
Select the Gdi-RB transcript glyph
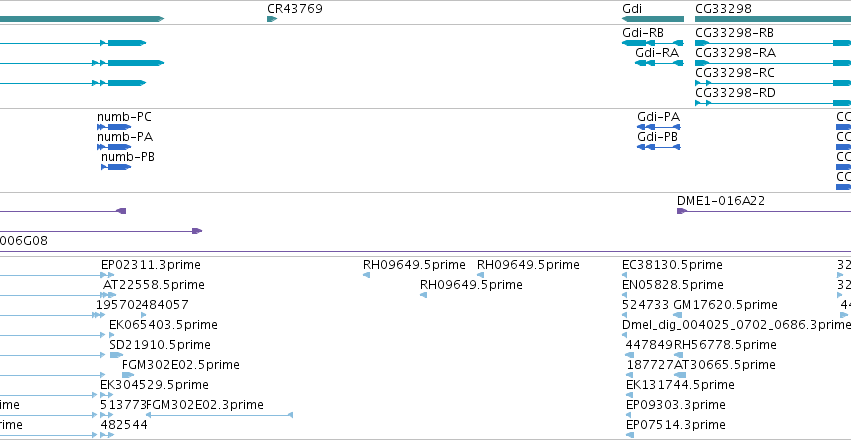649,44
